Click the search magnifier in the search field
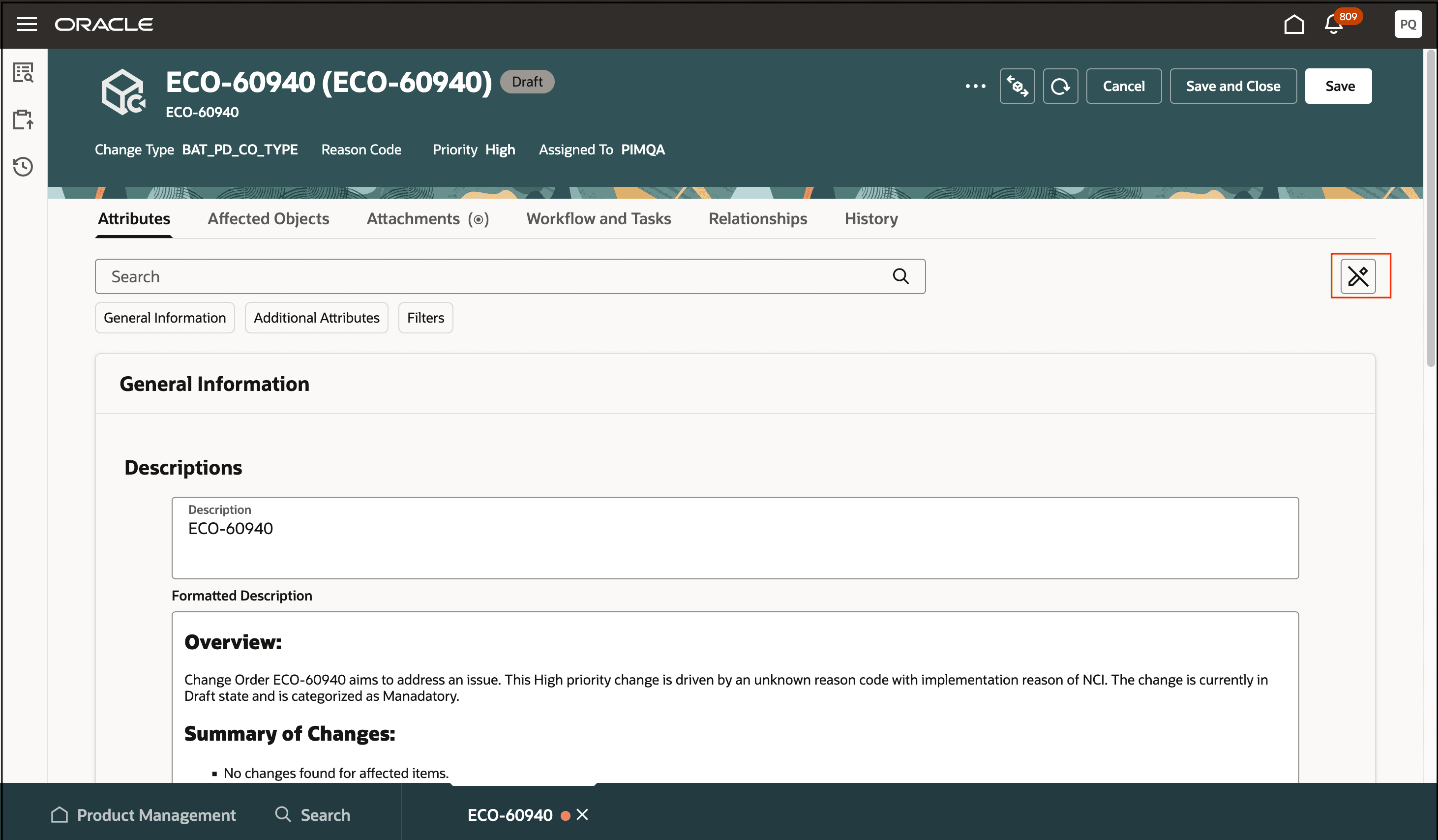This screenshot has height=840, width=1438. pyautogui.click(x=900, y=276)
